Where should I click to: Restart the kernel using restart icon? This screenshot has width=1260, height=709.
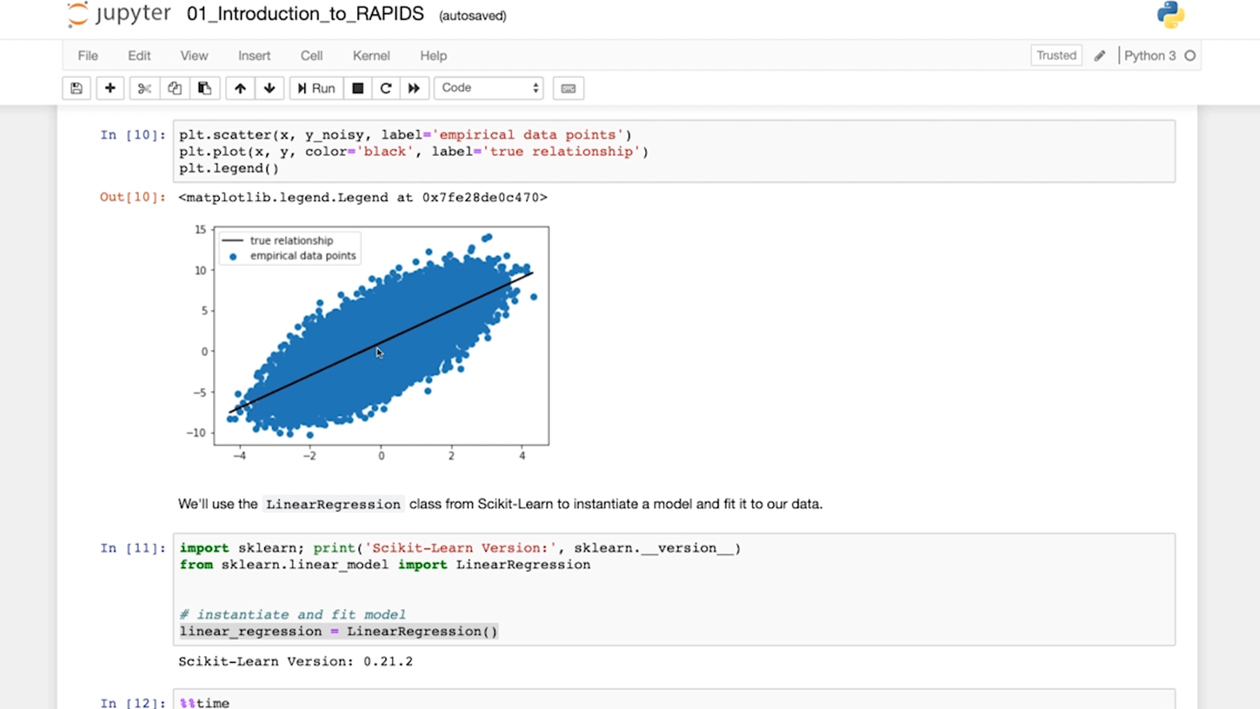tap(386, 88)
